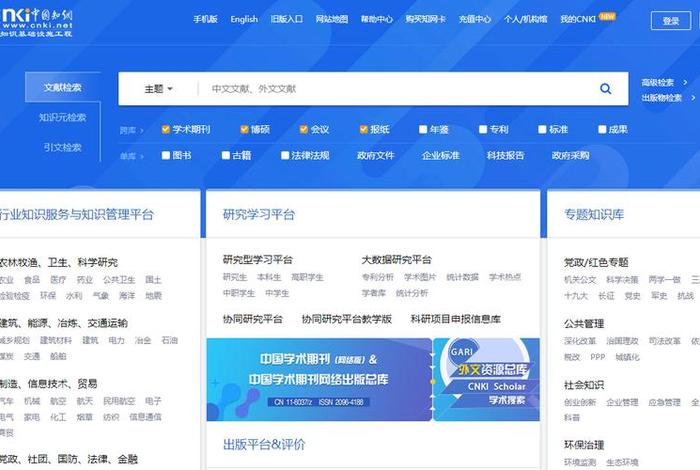Check the 古籍 checkbox
This screenshot has height=470, width=700.
pos(226,155)
